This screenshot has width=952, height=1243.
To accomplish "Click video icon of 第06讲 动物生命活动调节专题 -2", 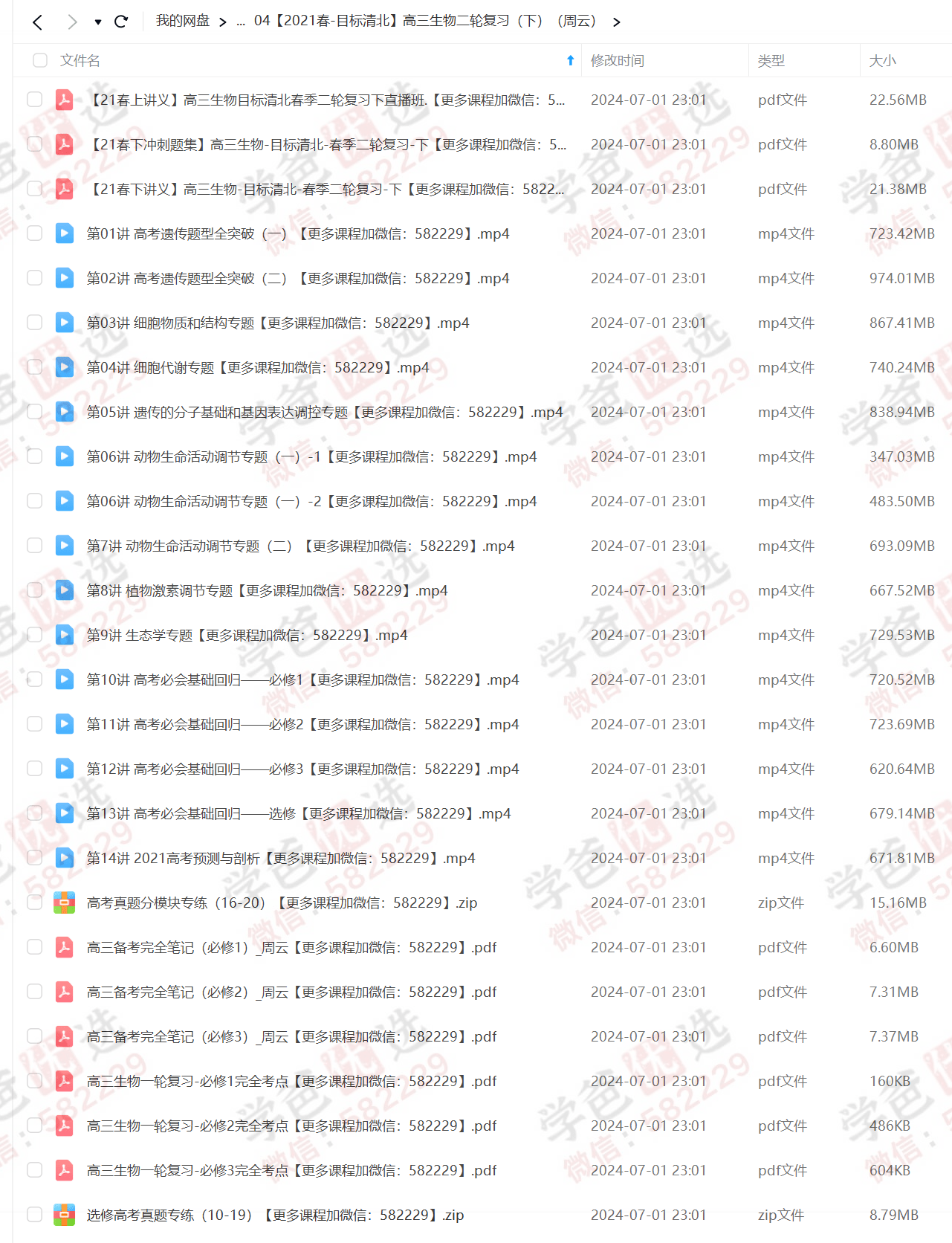I will [x=65, y=501].
